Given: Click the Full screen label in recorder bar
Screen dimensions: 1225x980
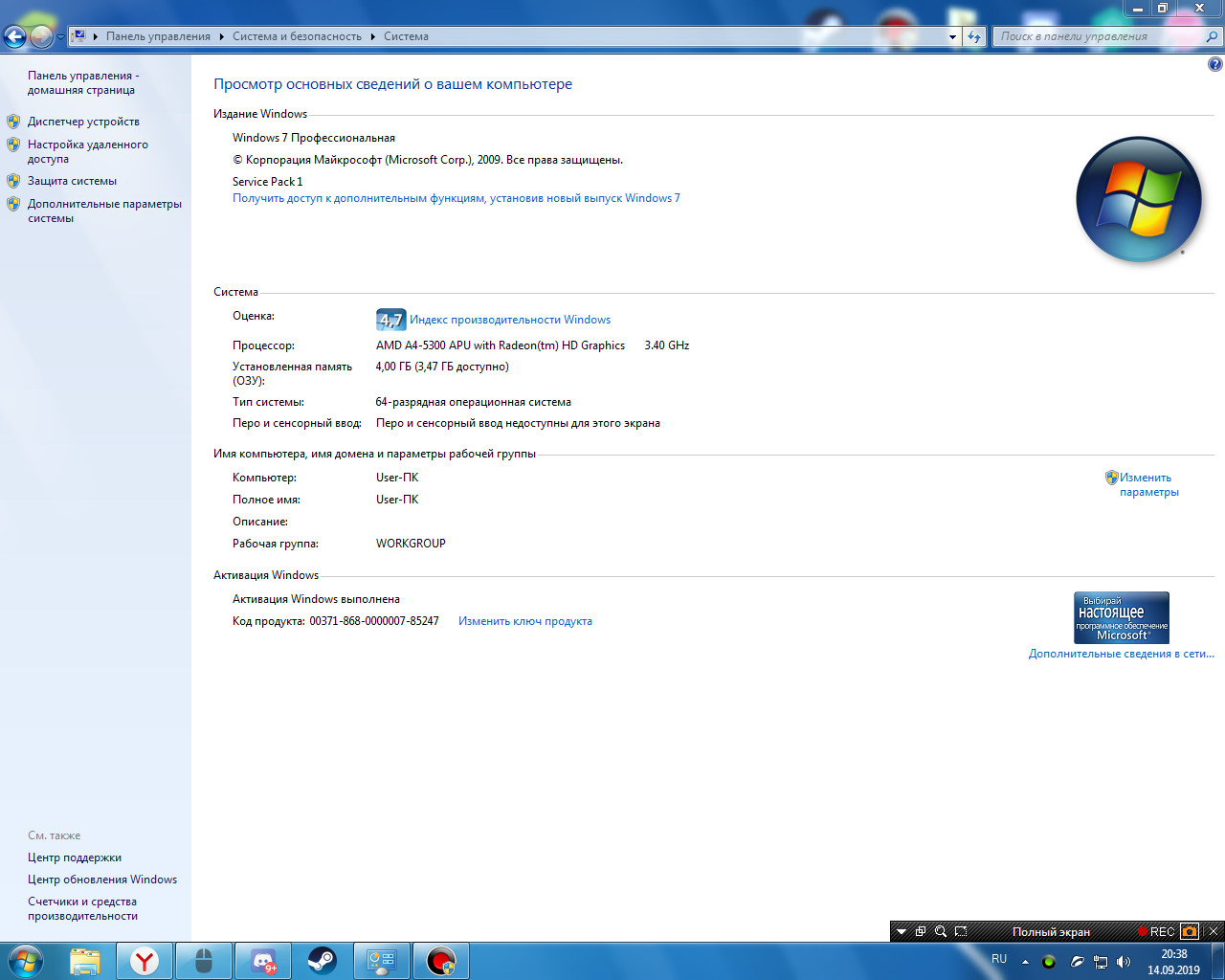Looking at the screenshot, I should click(x=1051, y=932).
